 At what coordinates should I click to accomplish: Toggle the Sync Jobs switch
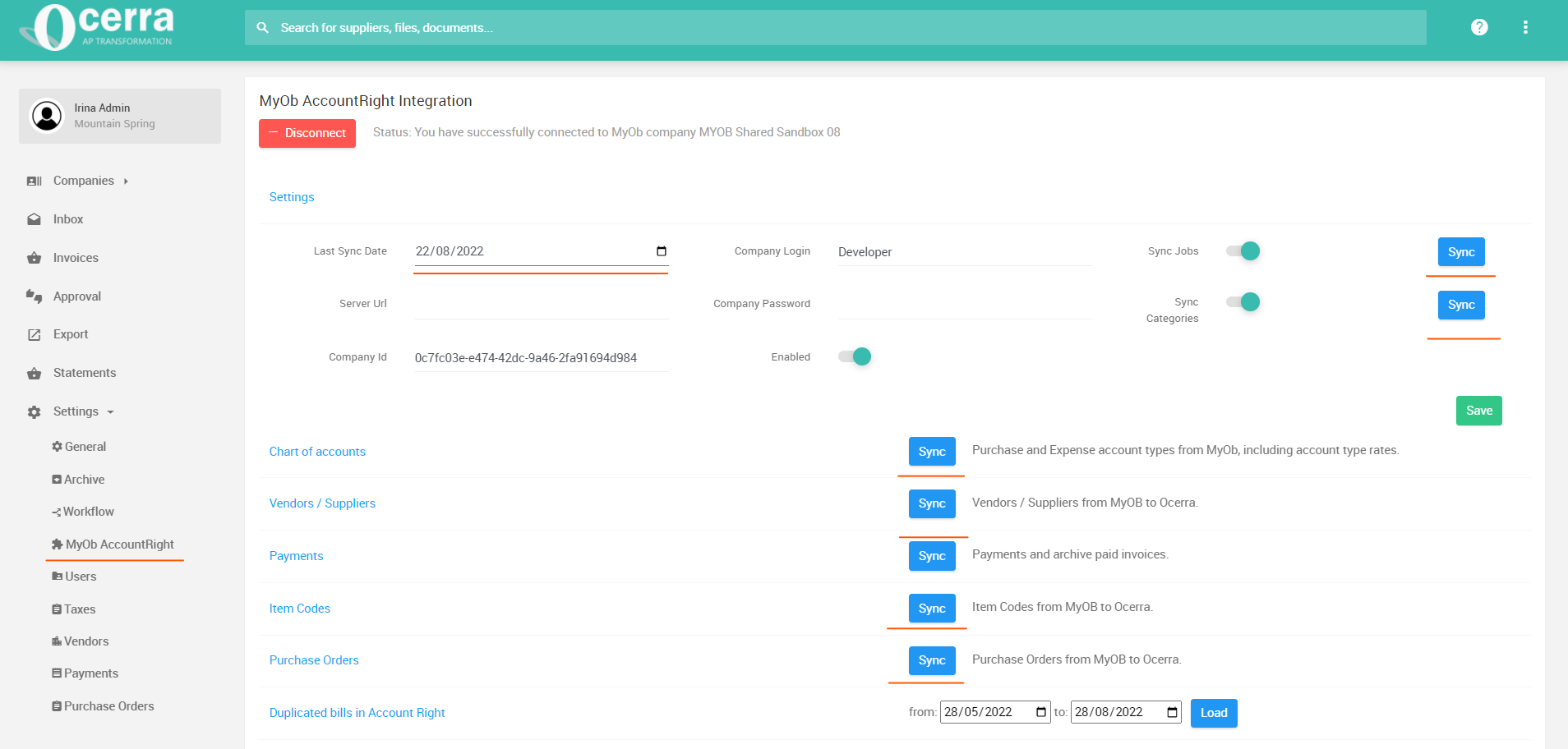point(1243,251)
